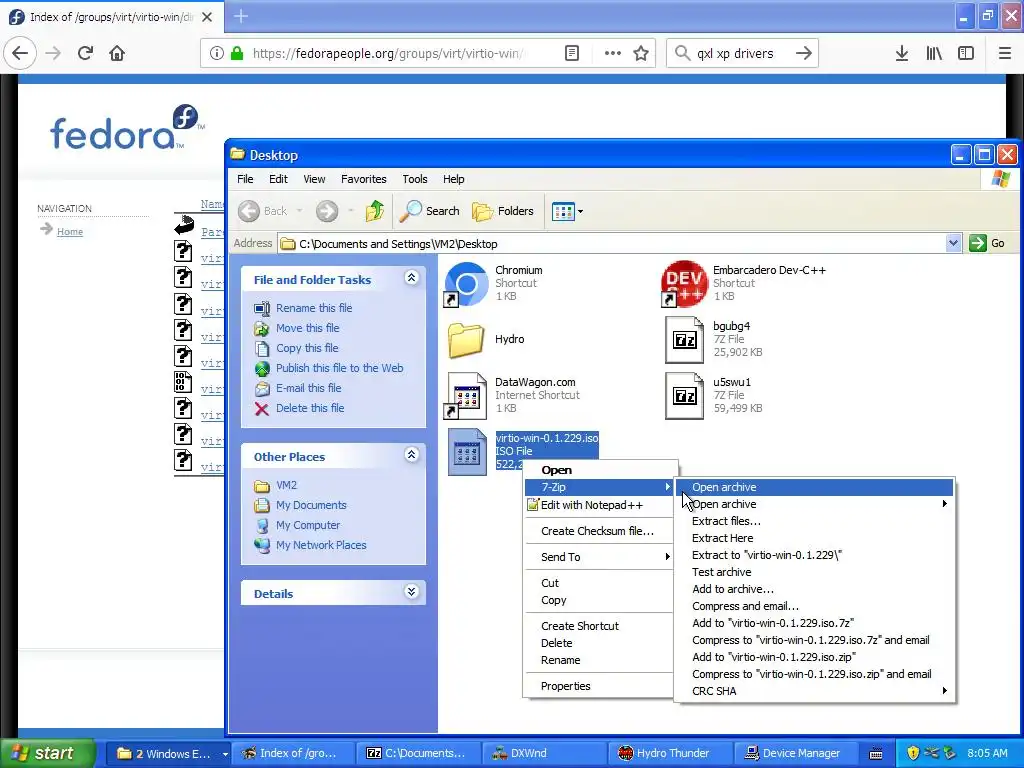Close the Index of /groups tab
Image resolution: width=1024 pixels, height=768 pixels.
click(x=207, y=17)
